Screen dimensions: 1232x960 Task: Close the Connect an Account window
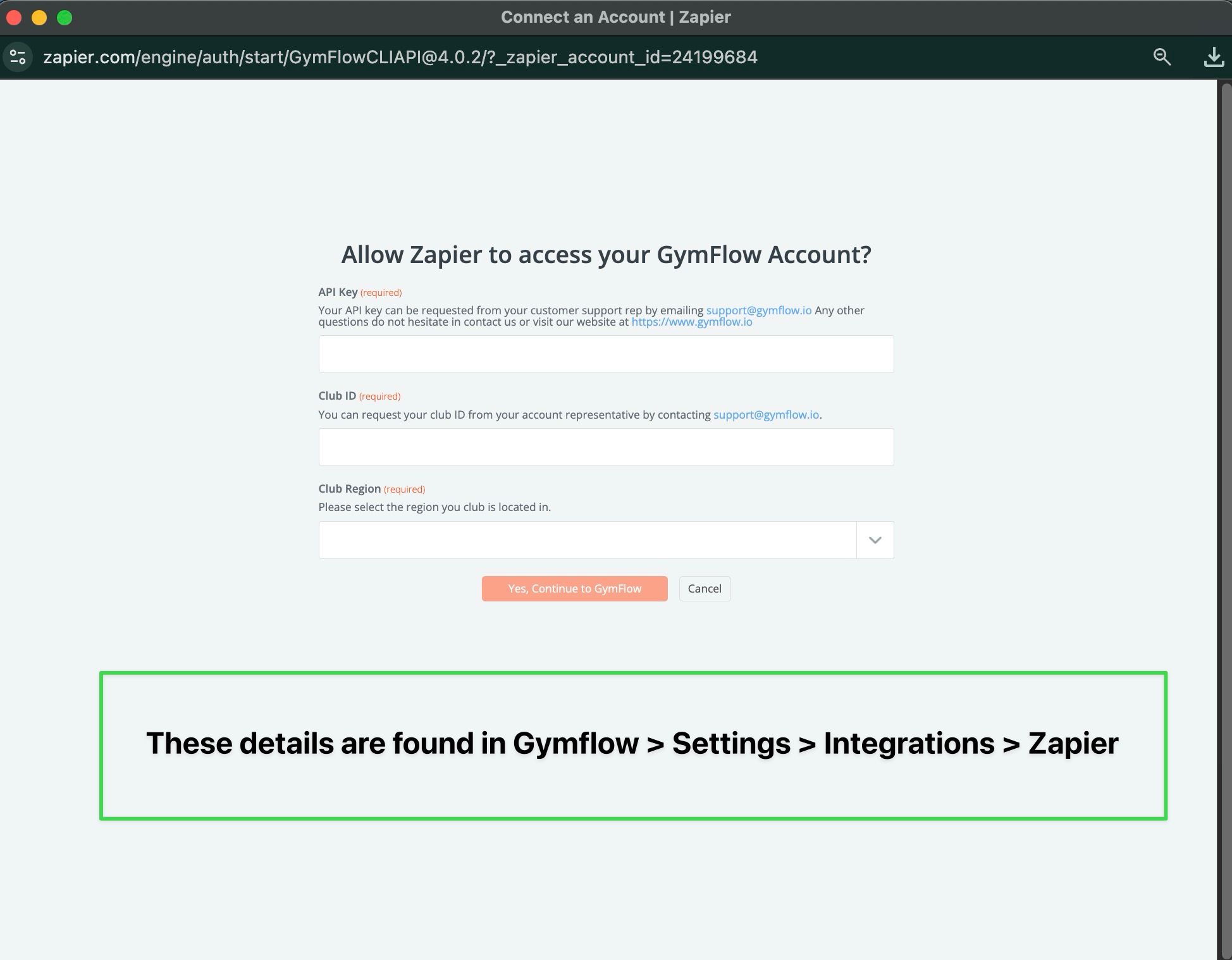coord(14,18)
